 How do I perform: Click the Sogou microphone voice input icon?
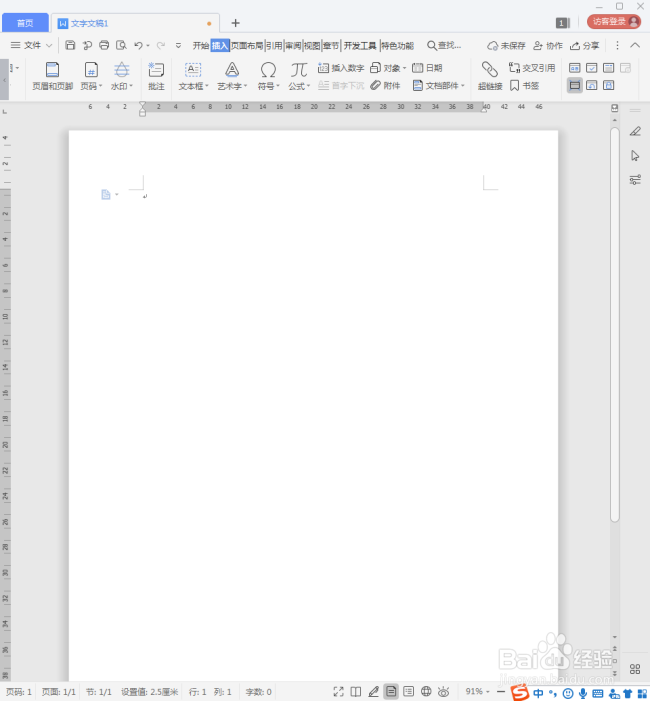click(x=582, y=693)
